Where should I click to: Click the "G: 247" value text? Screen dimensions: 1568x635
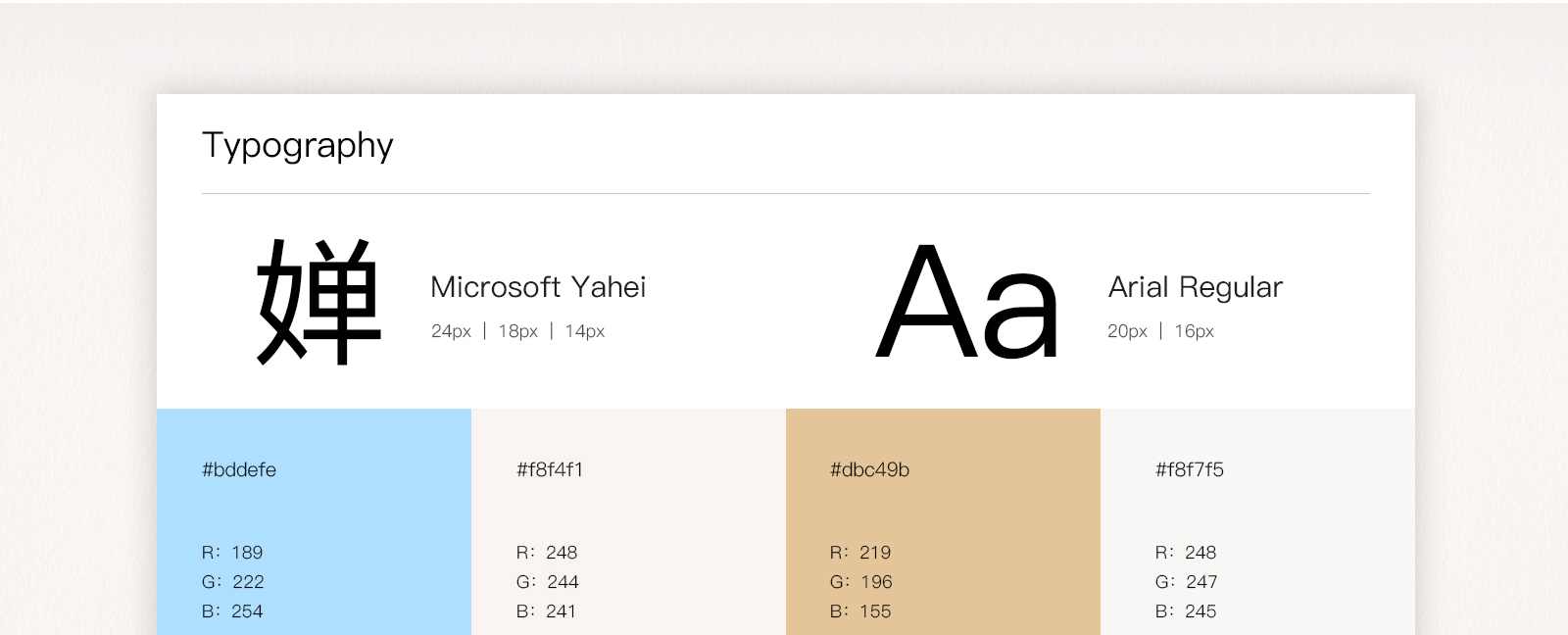[x=1186, y=582]
